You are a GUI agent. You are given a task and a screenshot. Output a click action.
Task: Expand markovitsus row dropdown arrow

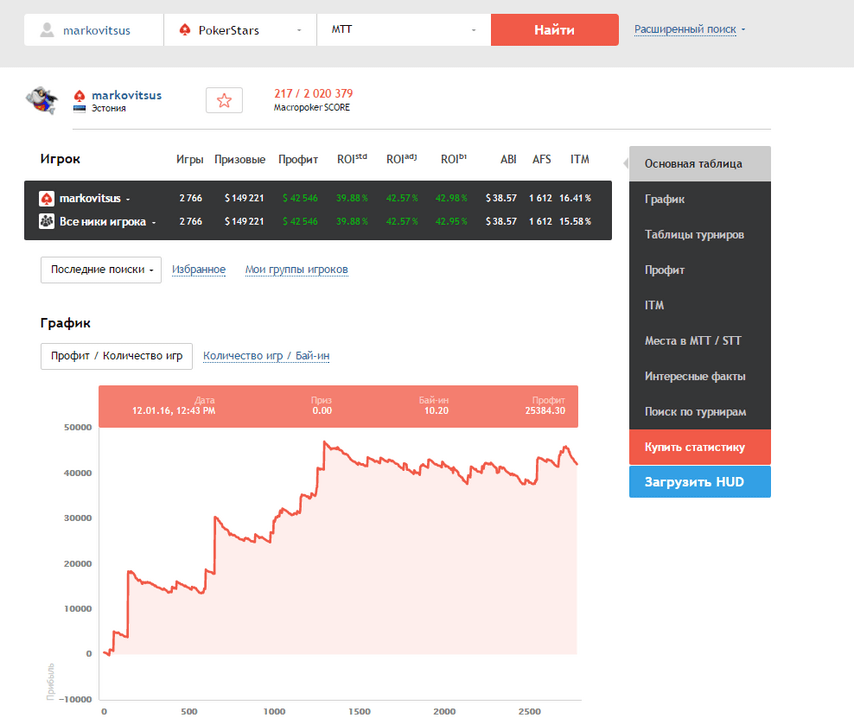pyautogui.click(x=128, y=199)
